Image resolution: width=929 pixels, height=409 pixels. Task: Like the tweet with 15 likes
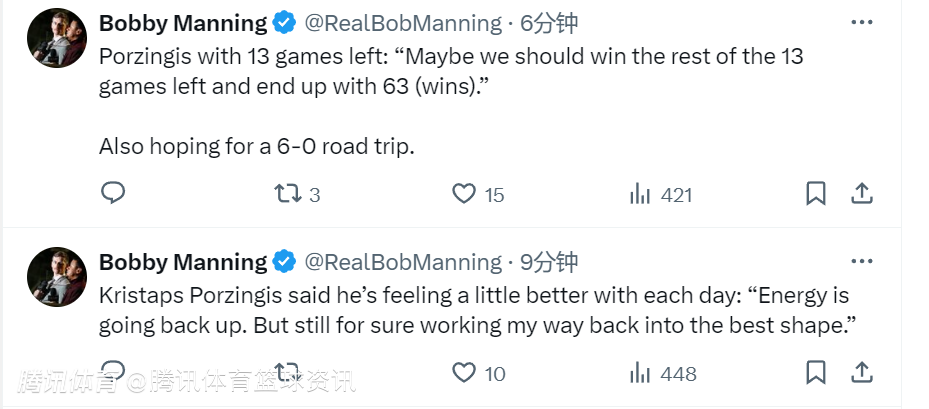463,194
